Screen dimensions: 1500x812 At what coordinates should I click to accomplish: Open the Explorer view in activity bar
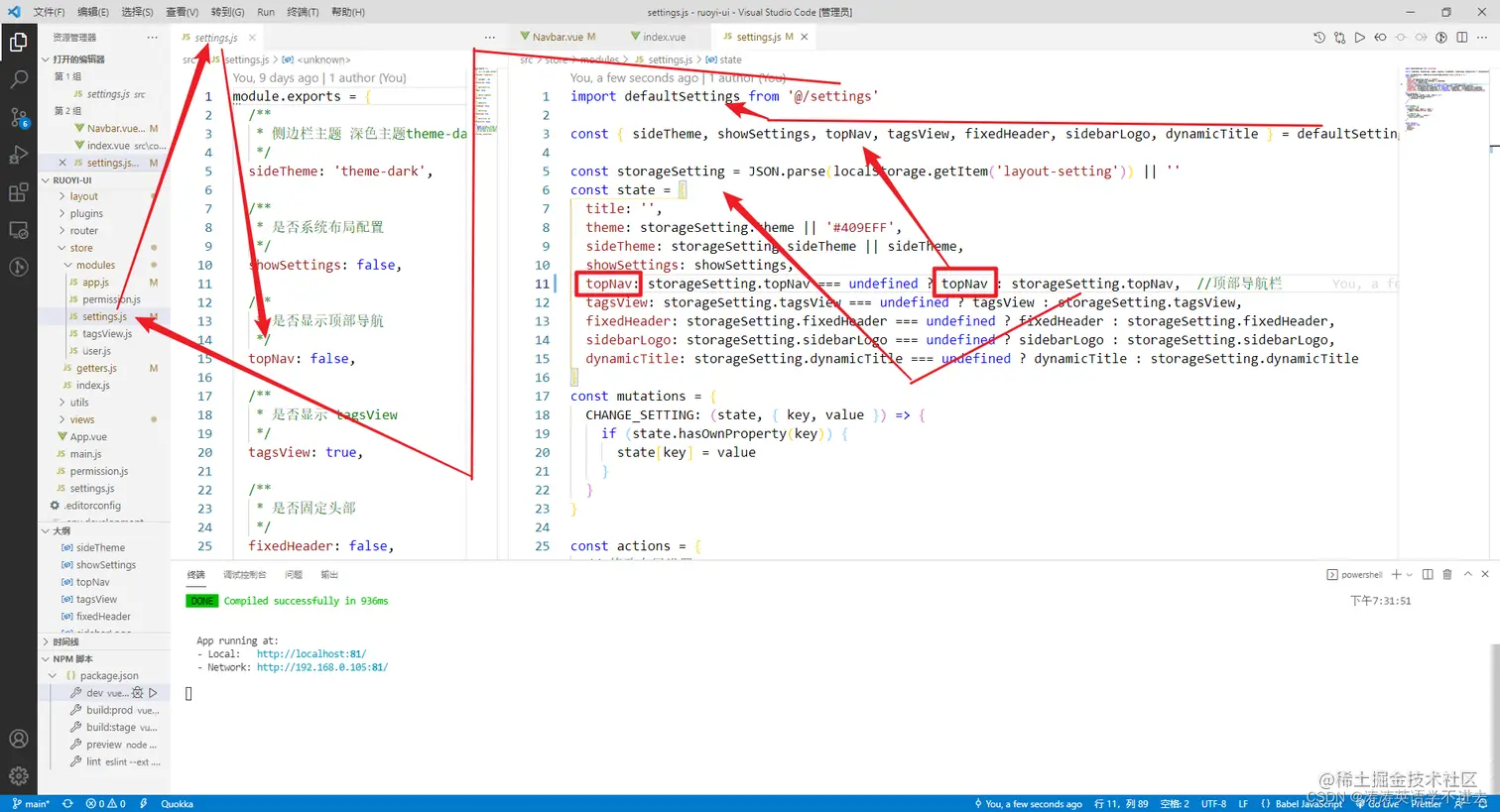pyautogui.click(x=18, y=42)
